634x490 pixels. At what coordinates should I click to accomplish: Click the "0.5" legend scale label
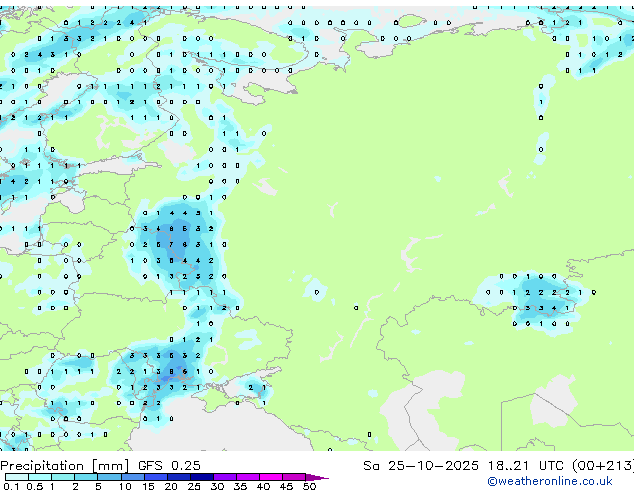pyautogui.click(x=35, y=486)
